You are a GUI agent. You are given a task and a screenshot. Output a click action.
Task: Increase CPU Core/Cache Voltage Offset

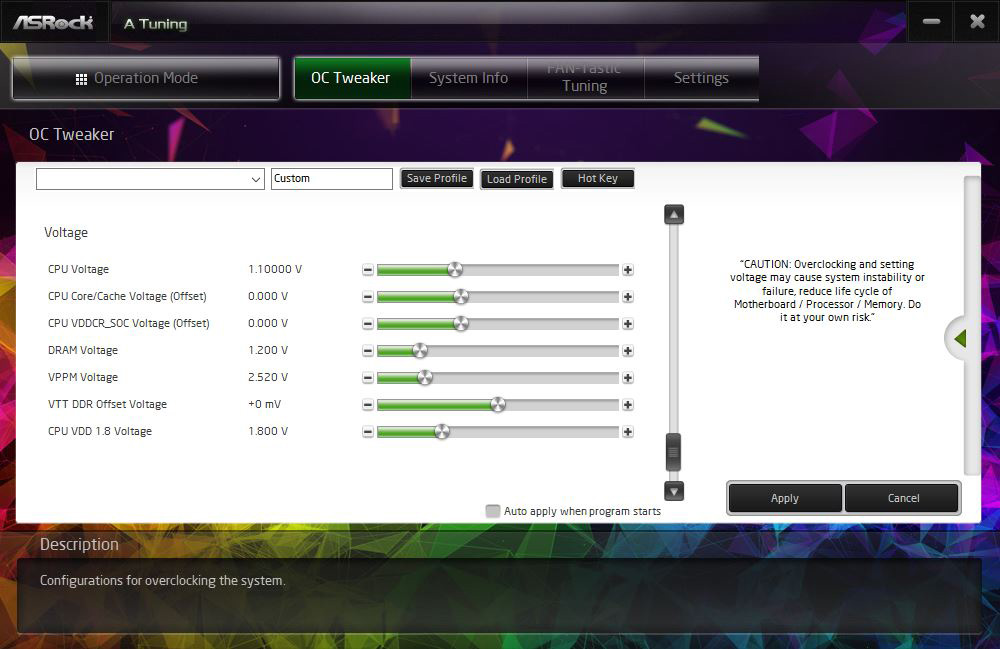click(628, 296)
